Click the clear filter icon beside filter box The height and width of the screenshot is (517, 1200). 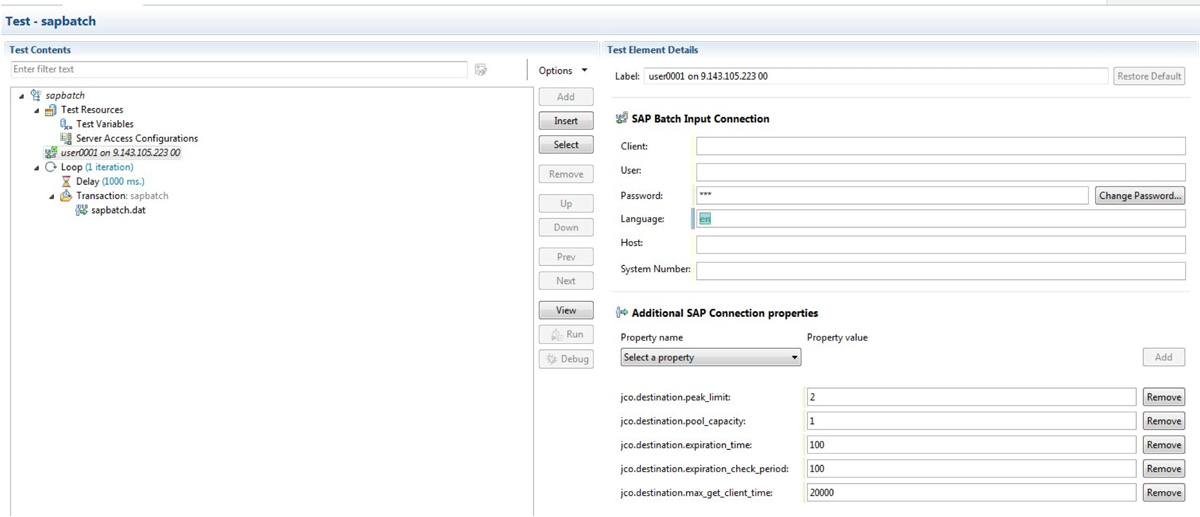point(481,69)
